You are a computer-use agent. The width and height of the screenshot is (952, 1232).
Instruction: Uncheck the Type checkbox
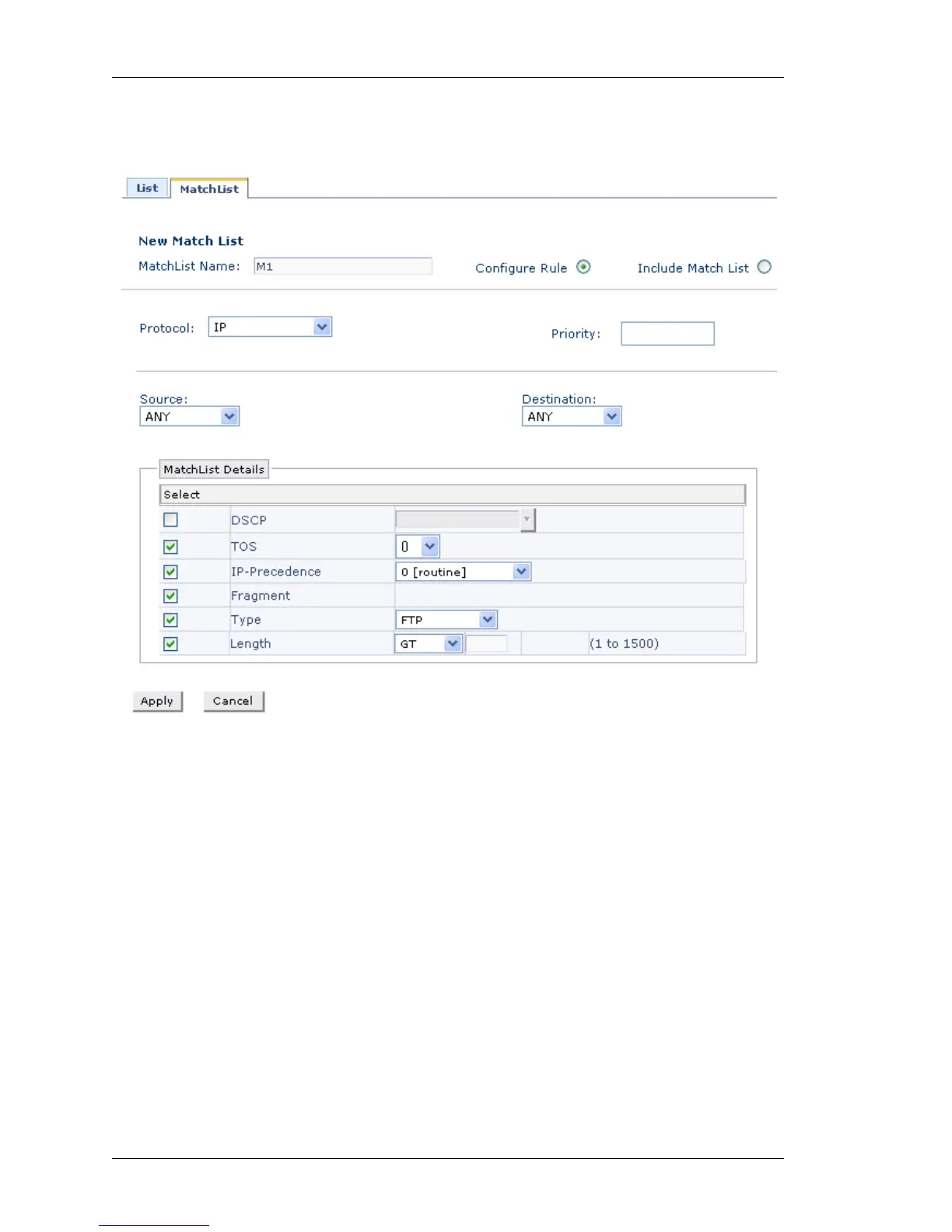(171, 620)
